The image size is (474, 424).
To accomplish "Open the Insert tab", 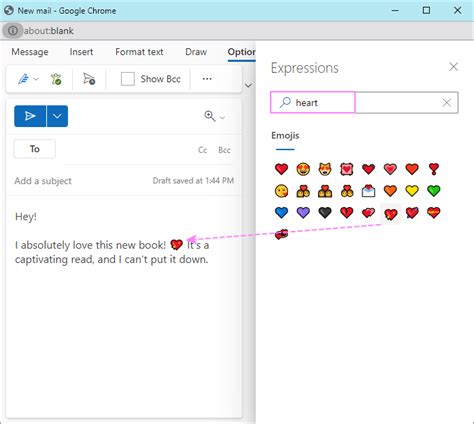I will pos(81,52).
